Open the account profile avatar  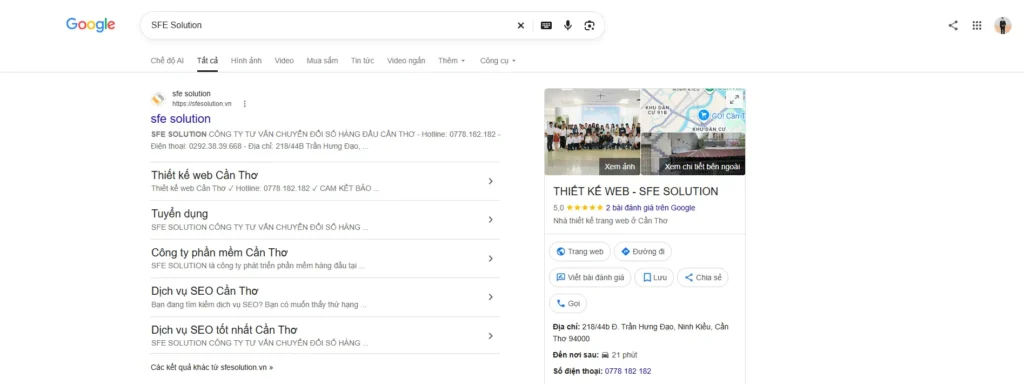1002,25
